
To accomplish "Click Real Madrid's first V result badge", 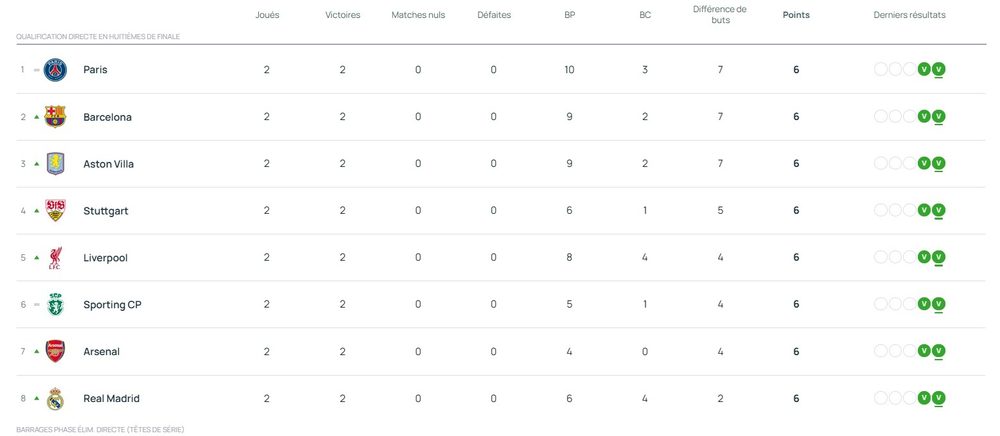I will (923, 398).
